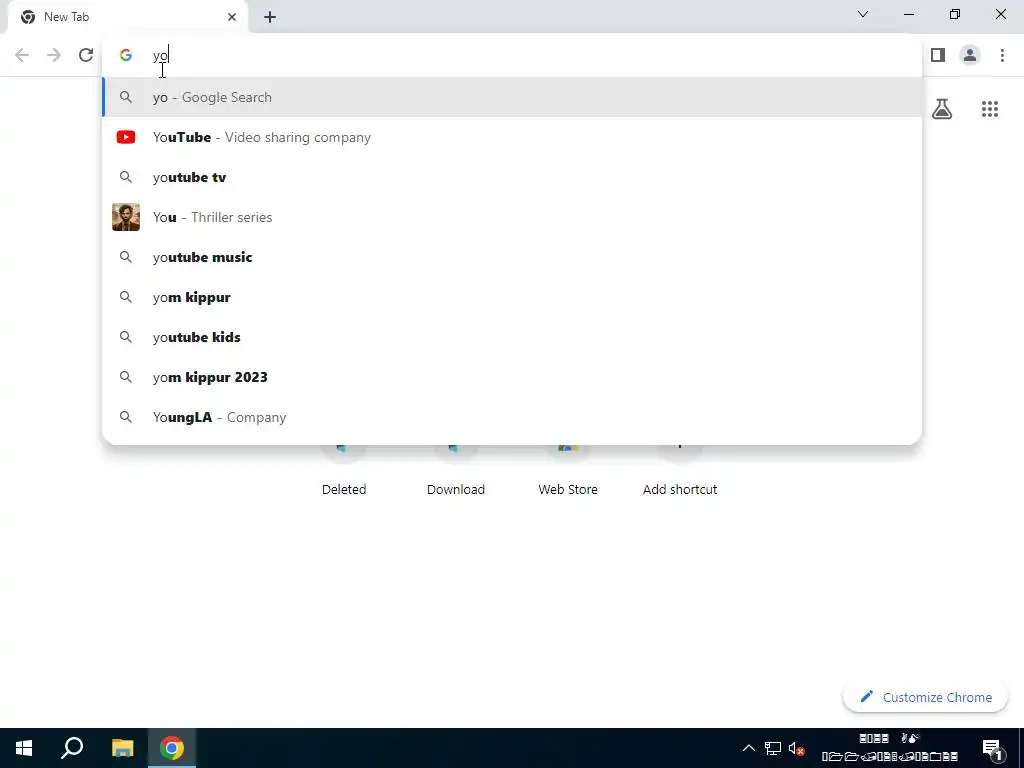Open the Chrome three-dot menu
The width and height of the screenshot is (1024, 768).
(1002, 56)
